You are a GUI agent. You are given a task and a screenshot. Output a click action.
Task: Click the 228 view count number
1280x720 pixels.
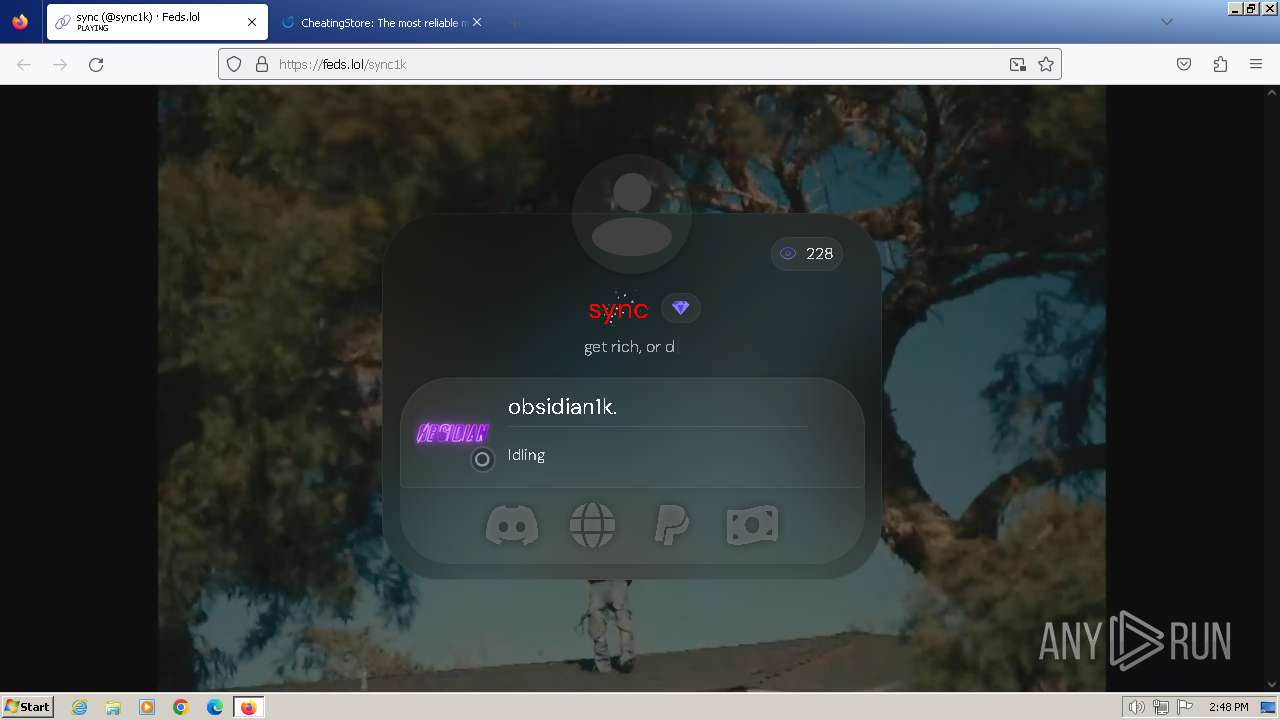point(819,254)
